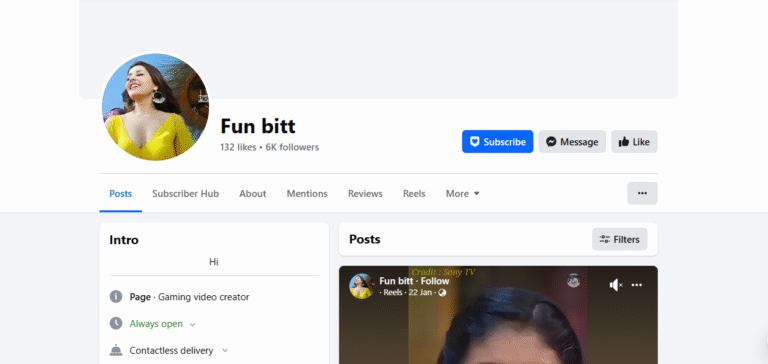This screenshot has width=768, height=364.
Task: Open post Filters
Action: (620, 239)
